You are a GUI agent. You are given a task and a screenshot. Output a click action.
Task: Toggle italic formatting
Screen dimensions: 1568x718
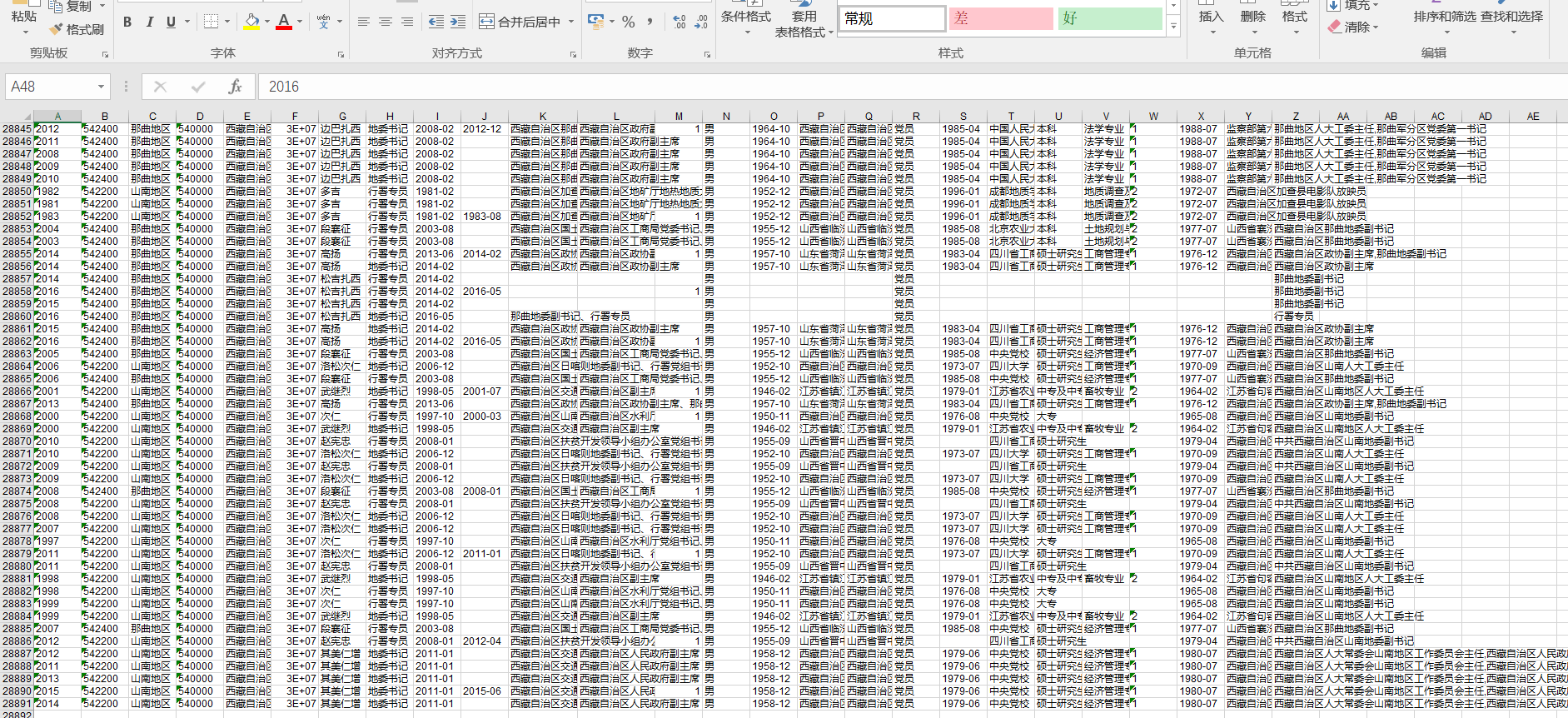point(149,22)
